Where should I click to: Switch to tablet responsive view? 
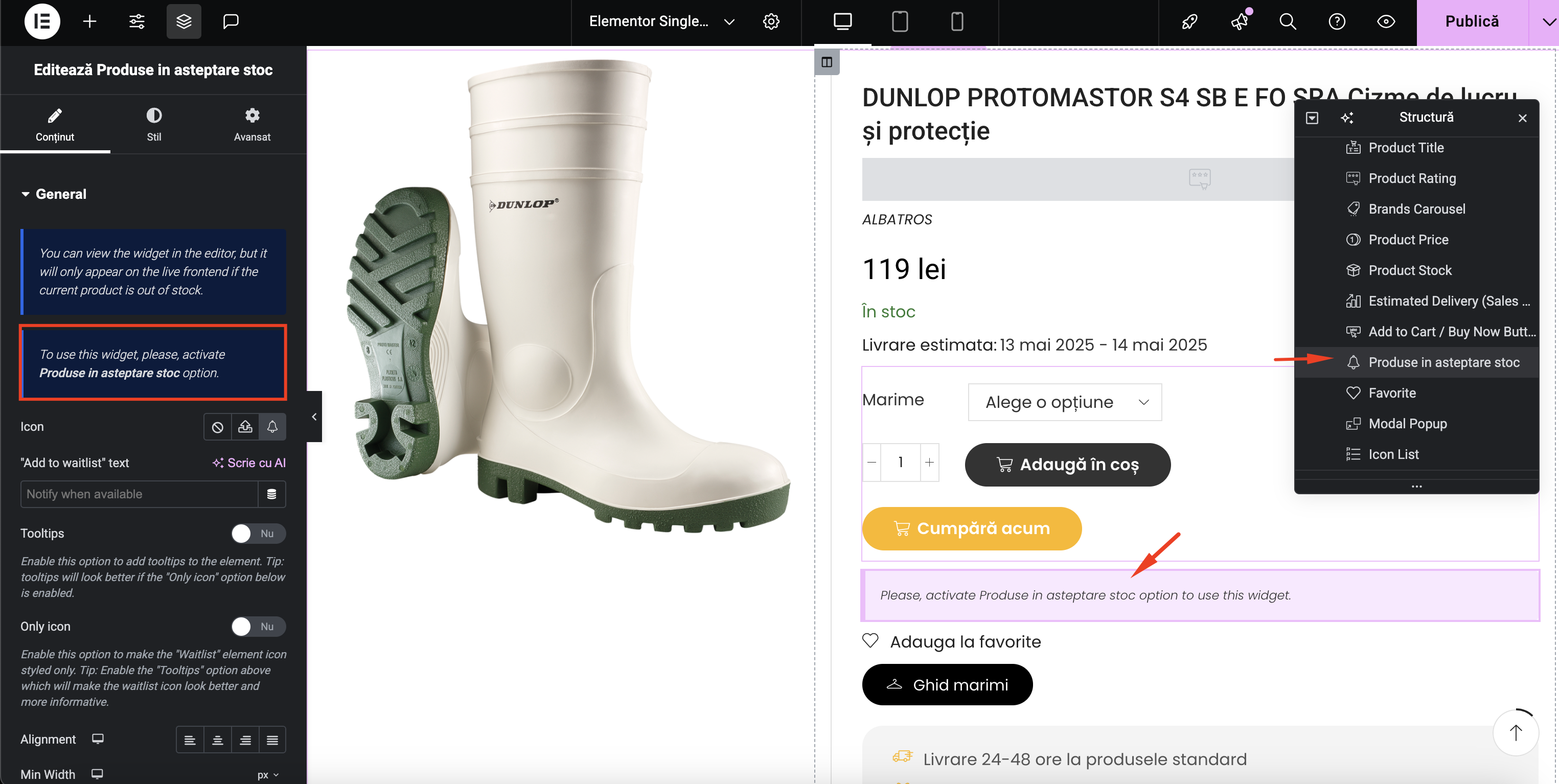[x=899, y=22]
